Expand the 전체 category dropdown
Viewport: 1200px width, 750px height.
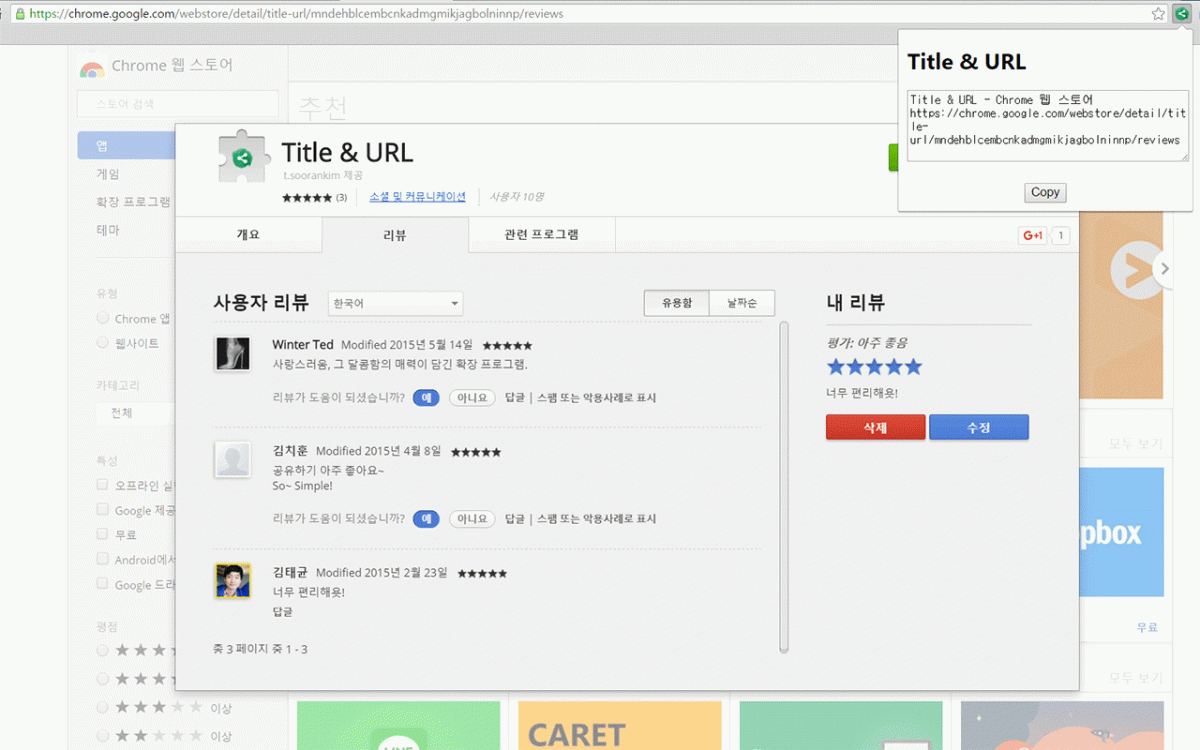(130, 413)
